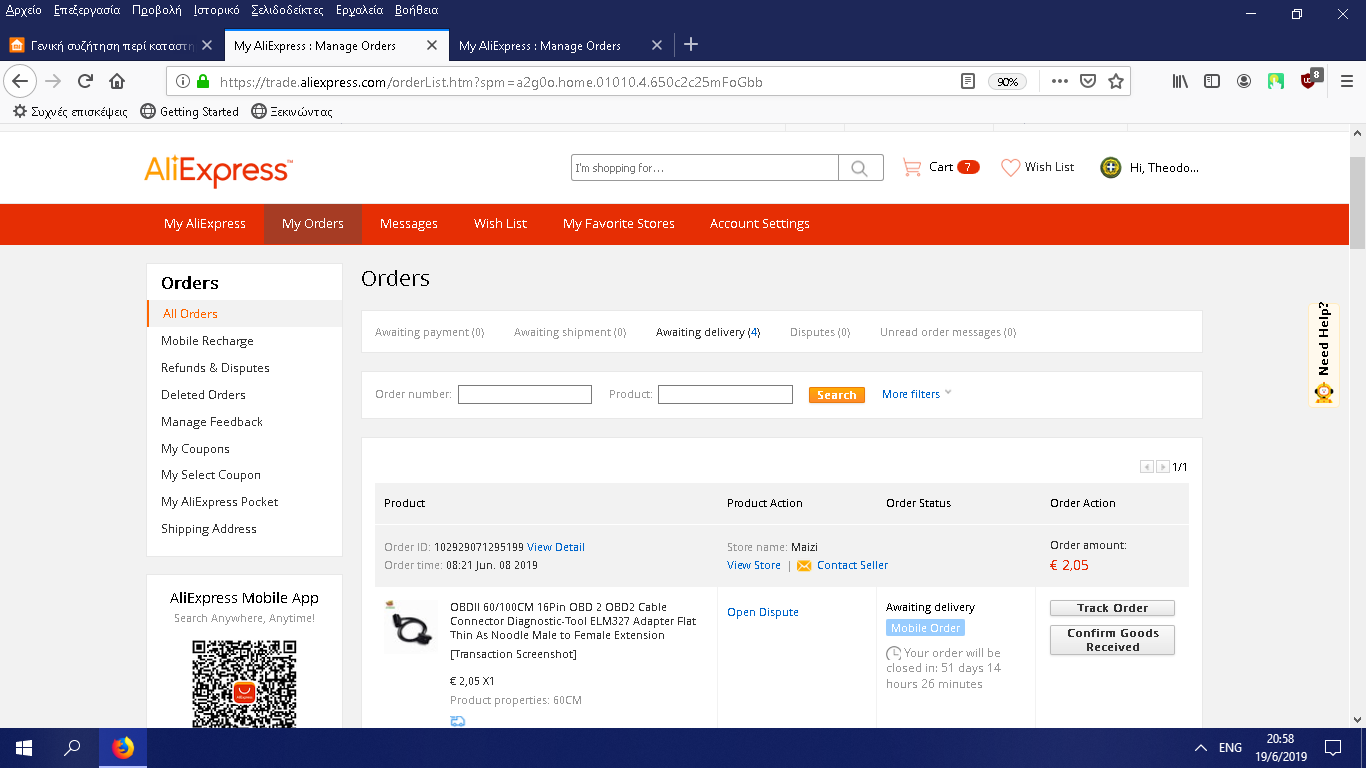Toggle the Firefox sidebar view
Image resolution: width=1366 pixels, height=768 pixels.
coord(1212,82)
